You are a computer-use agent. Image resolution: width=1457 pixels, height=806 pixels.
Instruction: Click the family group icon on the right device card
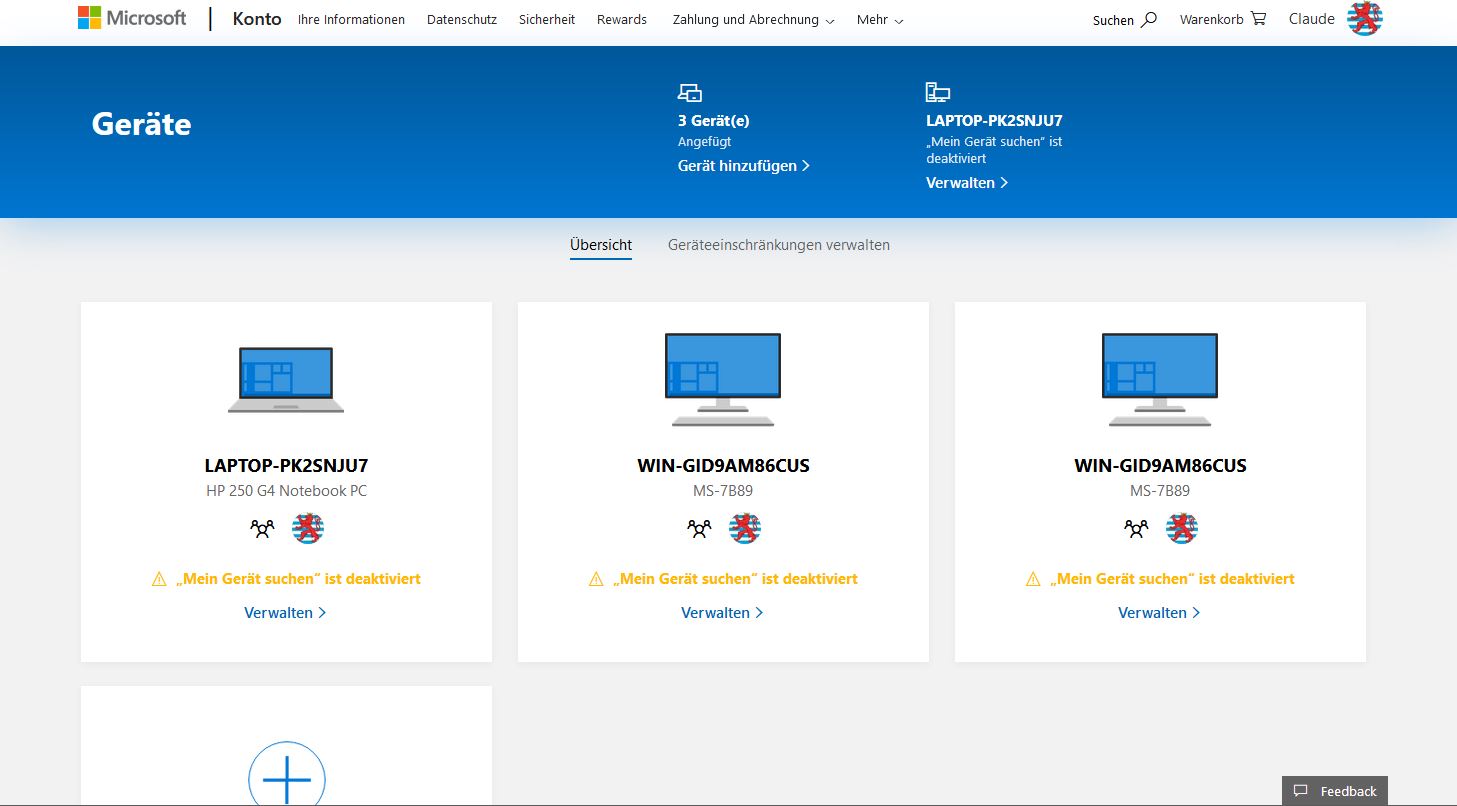(x=1136, y=528)
